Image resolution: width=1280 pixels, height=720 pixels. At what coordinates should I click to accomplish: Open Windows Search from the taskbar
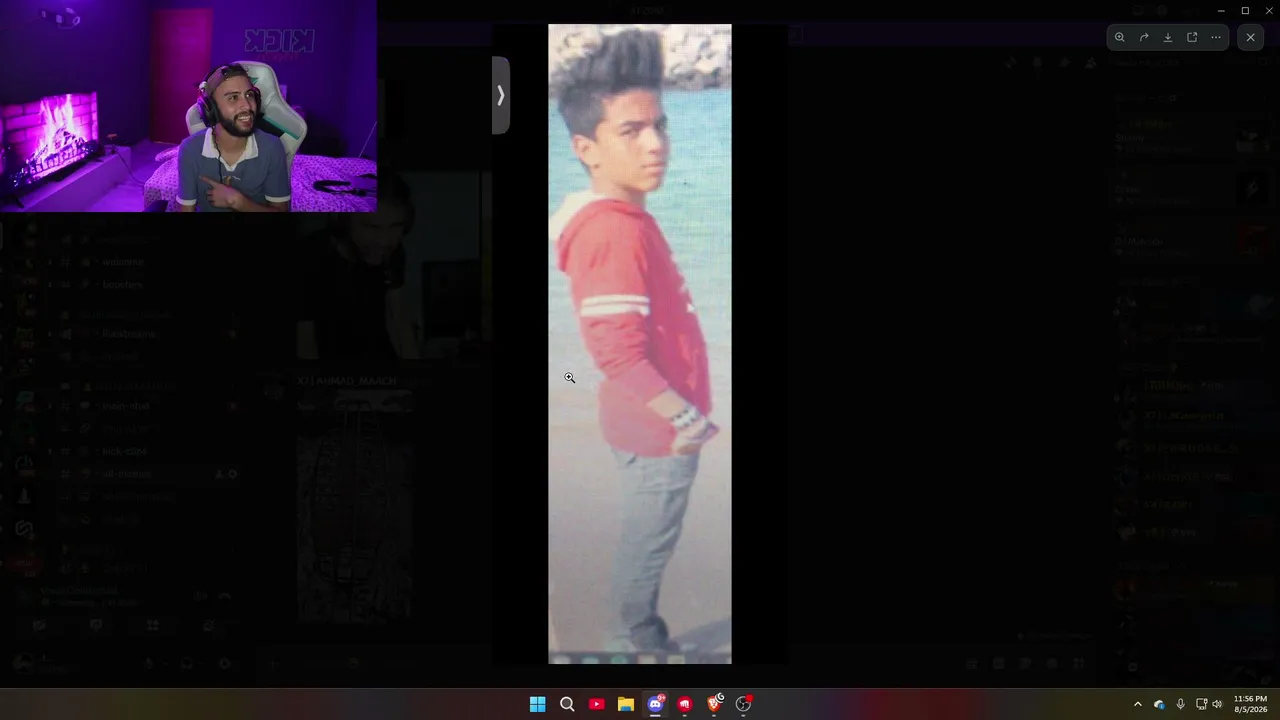click(567, 704)
